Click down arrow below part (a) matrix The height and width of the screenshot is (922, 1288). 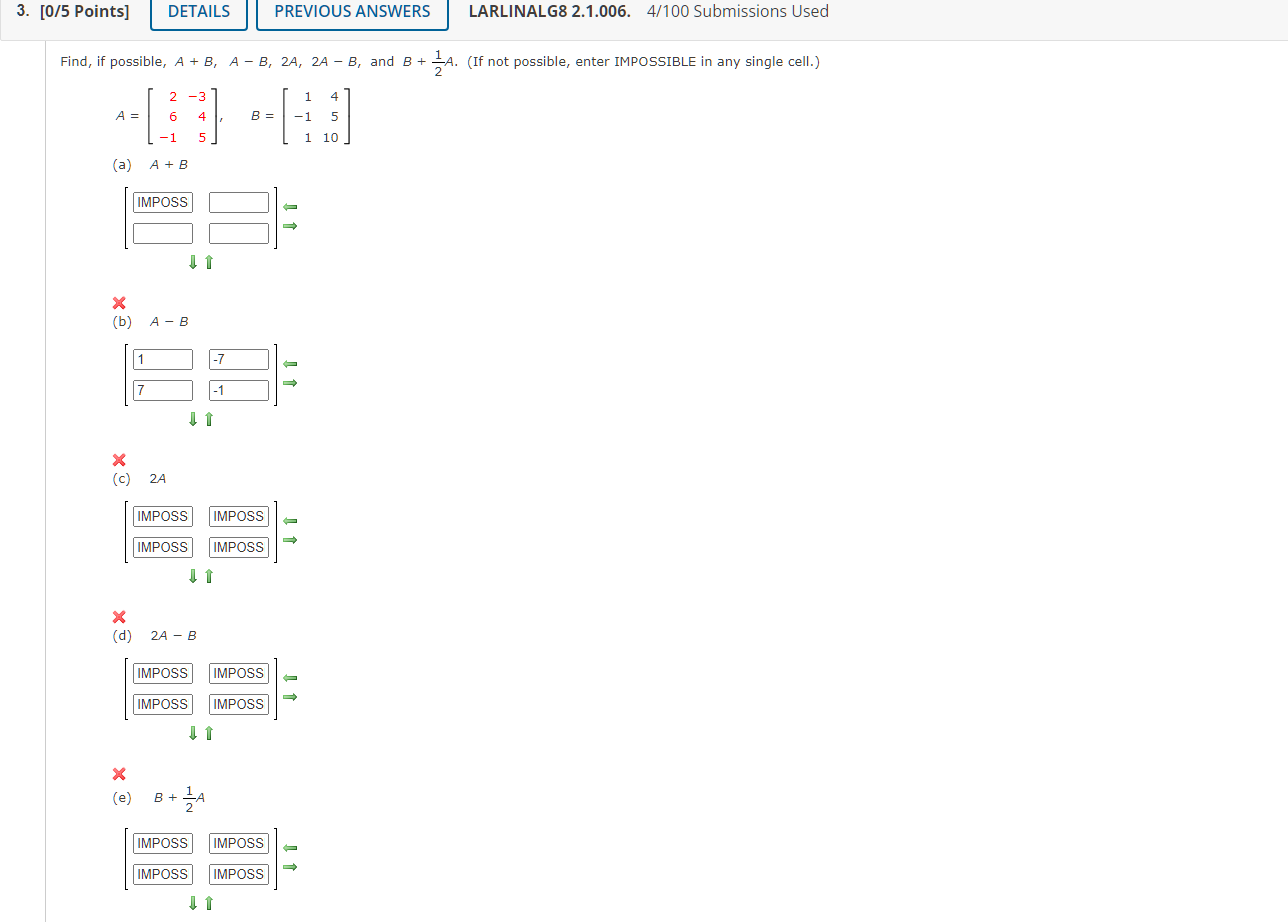[192, 262]
